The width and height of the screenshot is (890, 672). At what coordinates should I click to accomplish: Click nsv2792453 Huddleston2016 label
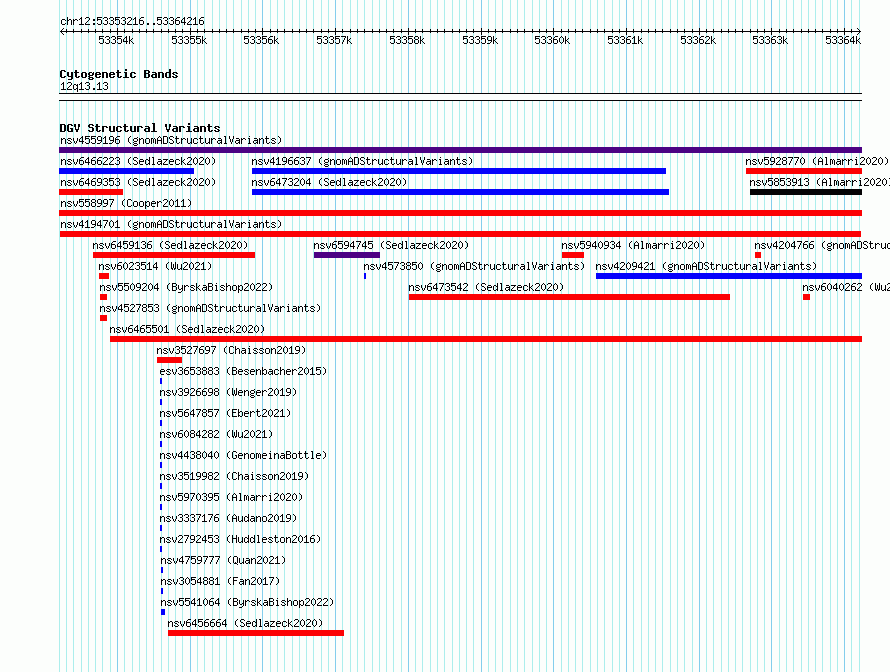(x=240, y=539)
